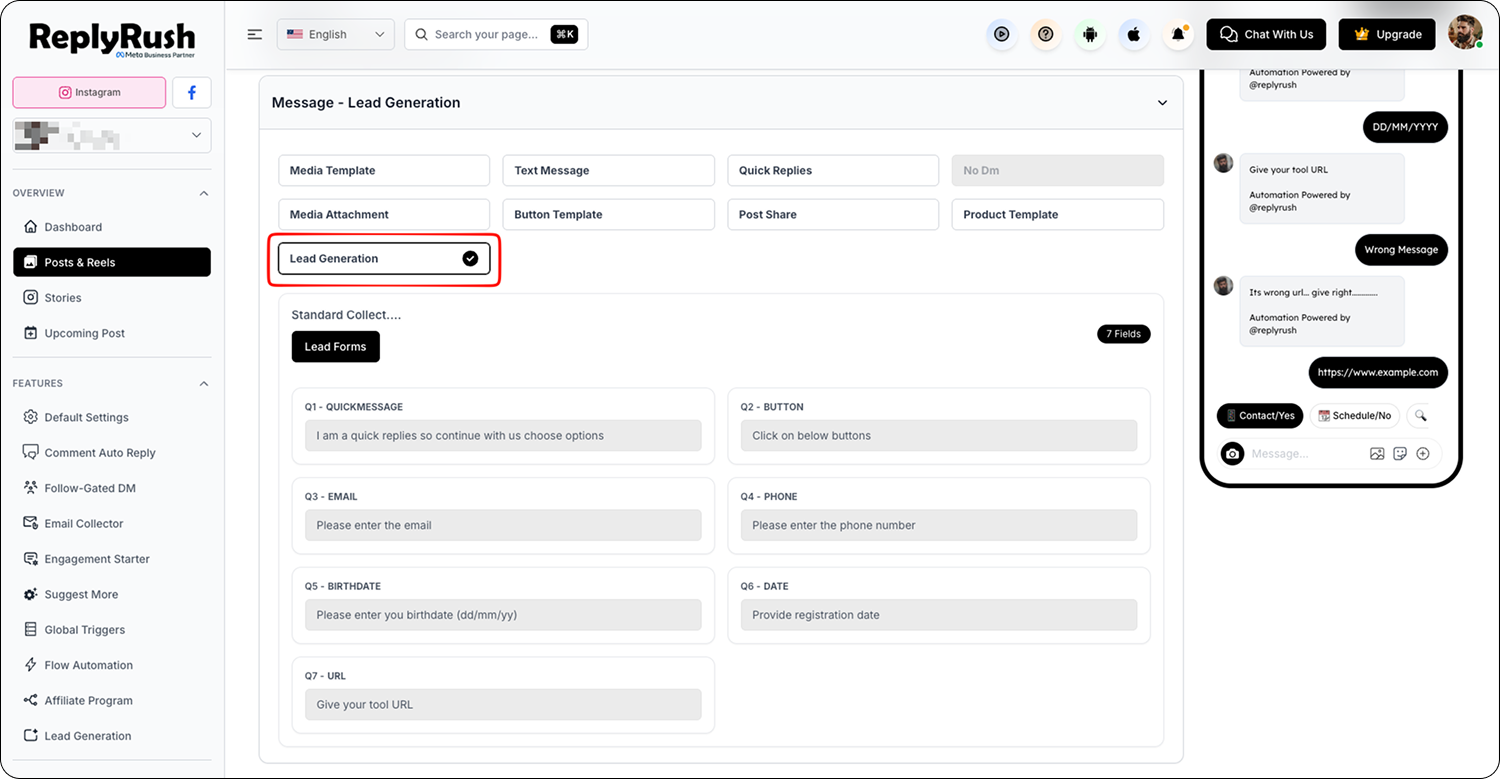Open Comment Auto Reply
1500x779 pixels.
pos(112,453)
